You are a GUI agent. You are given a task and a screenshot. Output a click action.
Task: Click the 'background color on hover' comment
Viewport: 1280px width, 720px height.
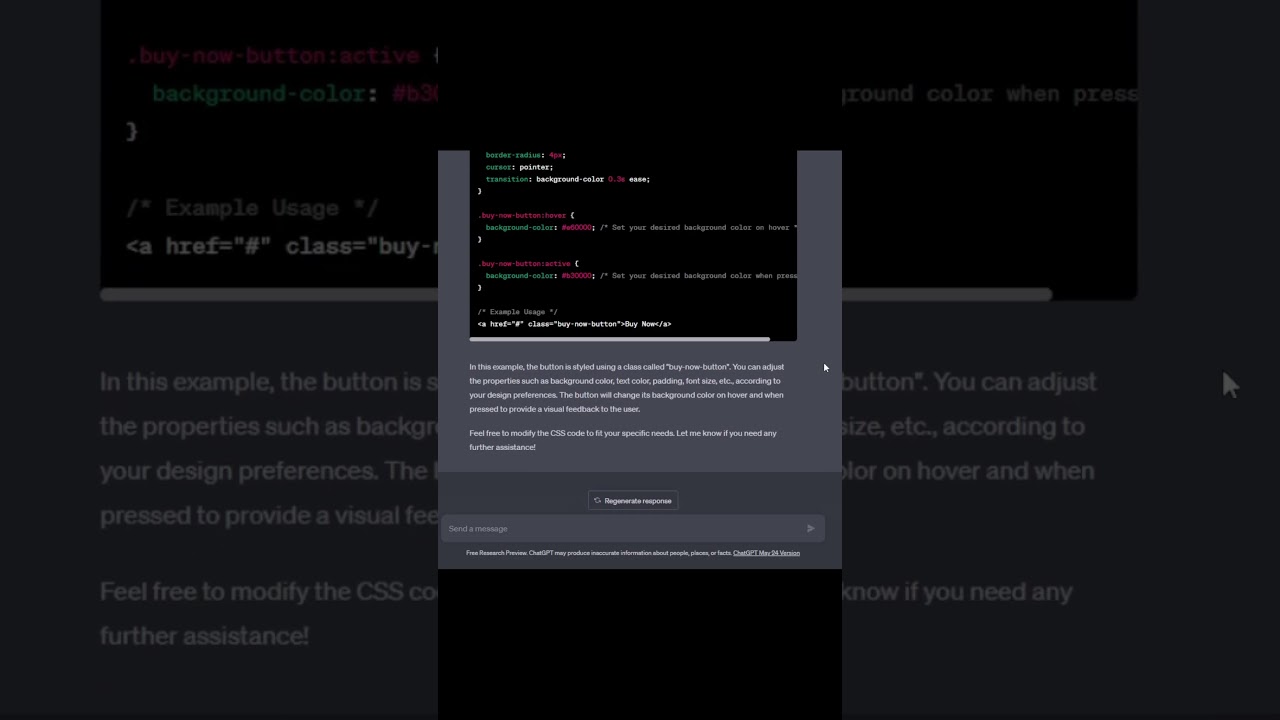698,228
